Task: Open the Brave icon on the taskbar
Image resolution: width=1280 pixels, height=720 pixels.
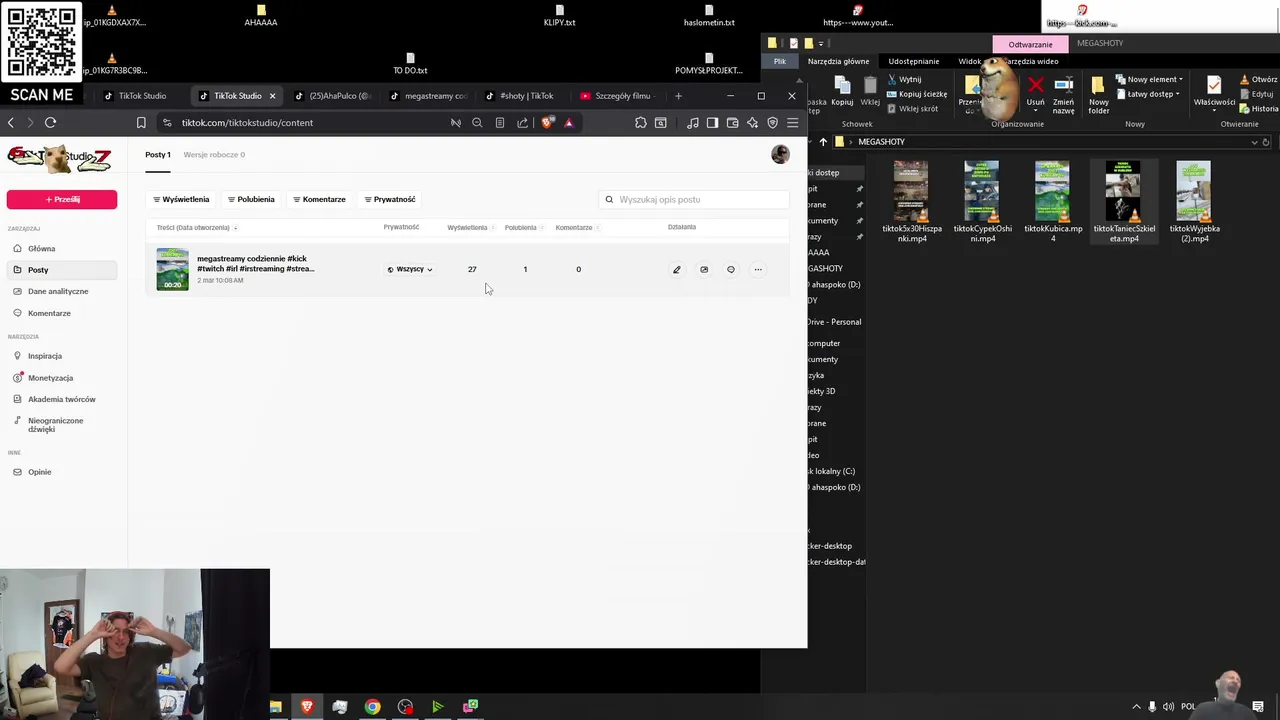Action: click(307, 707)
